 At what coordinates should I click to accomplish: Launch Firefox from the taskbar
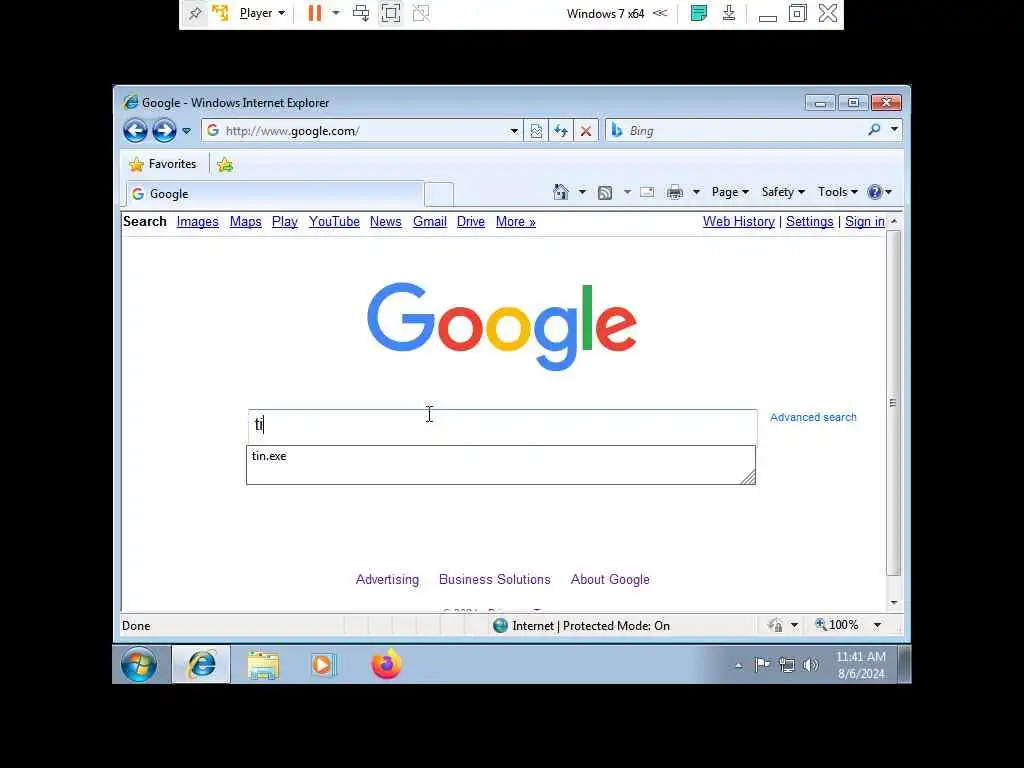coord(386,665)
